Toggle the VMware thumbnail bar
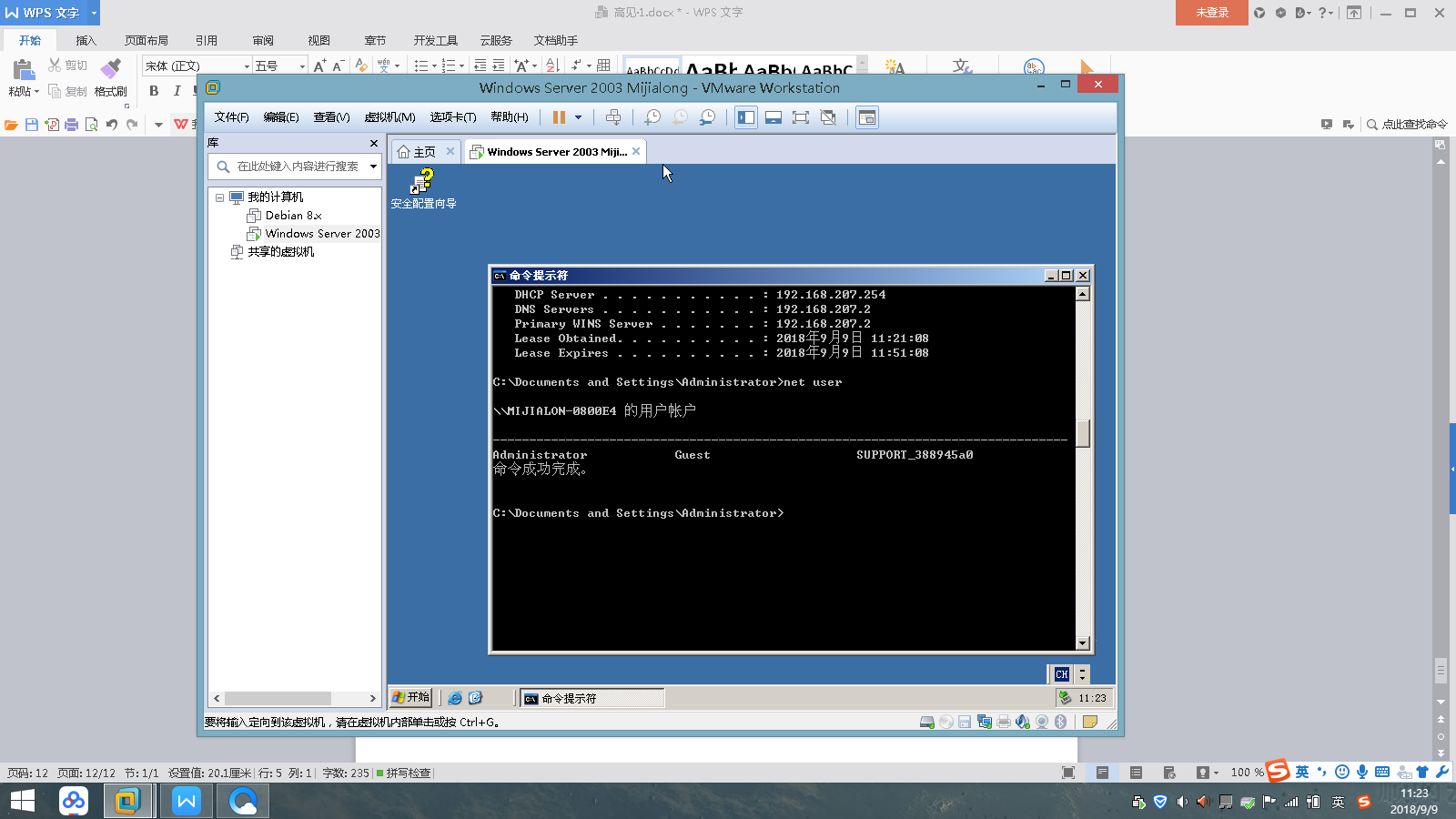The image size is (1456, 819). click(773, 117)
